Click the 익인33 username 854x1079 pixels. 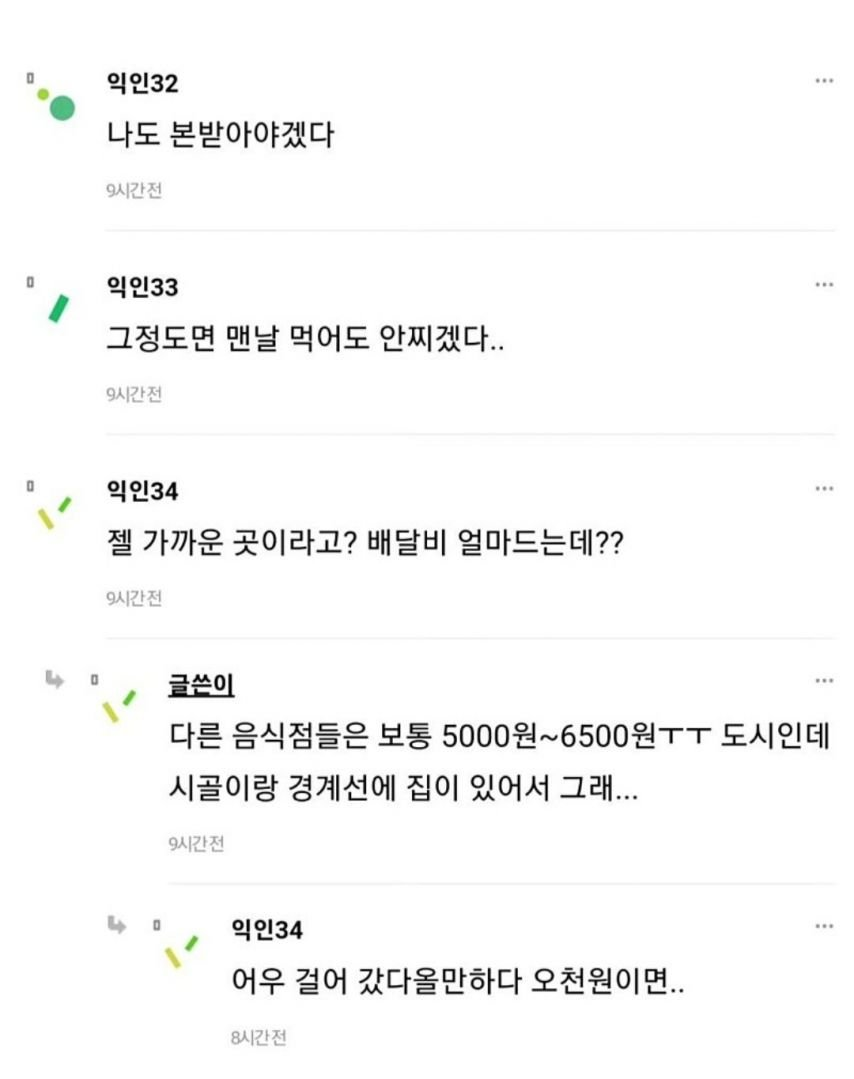(x=142, y=288)
